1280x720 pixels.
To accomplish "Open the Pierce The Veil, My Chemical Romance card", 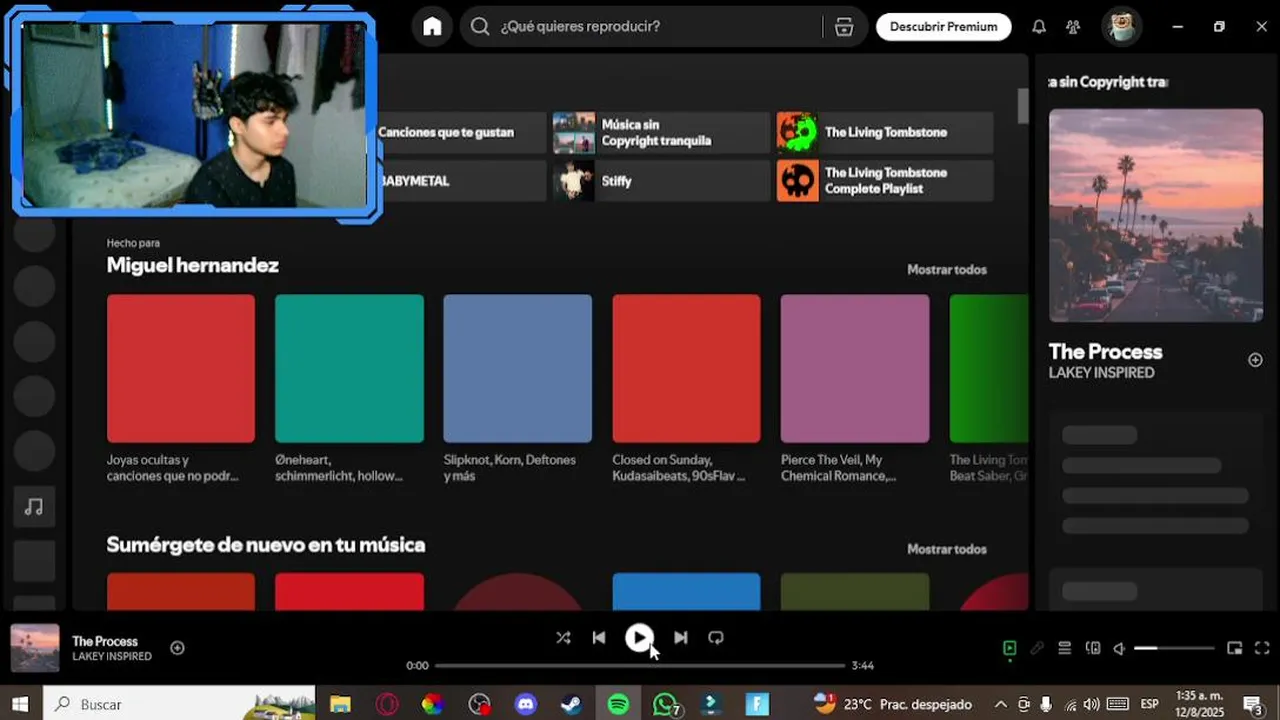I will (x=854, y=390).
